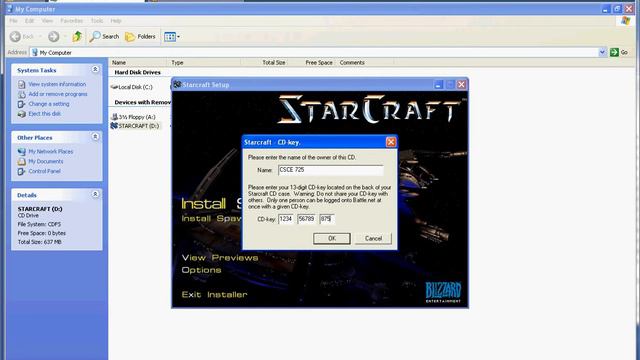Open Search in My Computer toolbar
640x360 pixels.
(x=104, y=37)
